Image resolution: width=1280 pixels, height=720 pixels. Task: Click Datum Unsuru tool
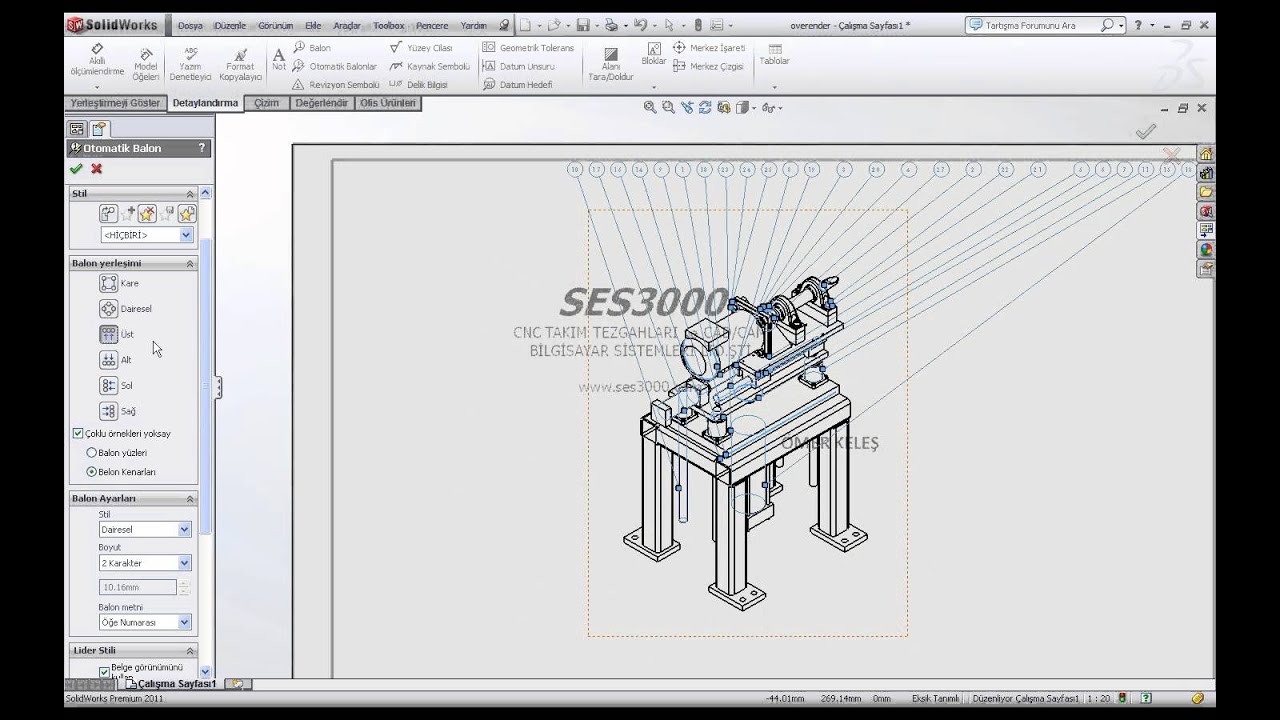(x=518, y=66)
